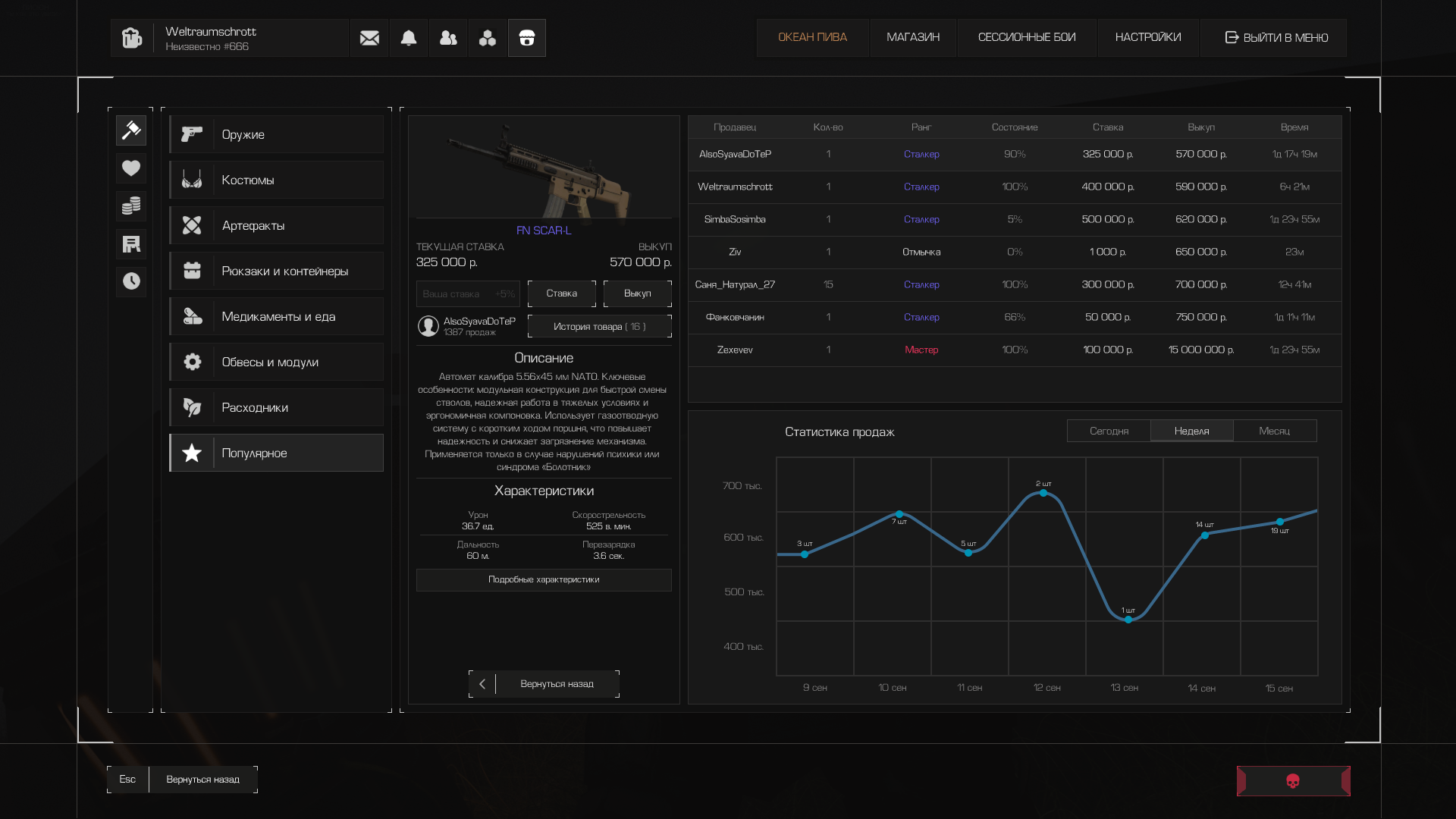1456x819 pixels.
Task: Click the notifications bell icon
Action: click(x=409, y=38)
